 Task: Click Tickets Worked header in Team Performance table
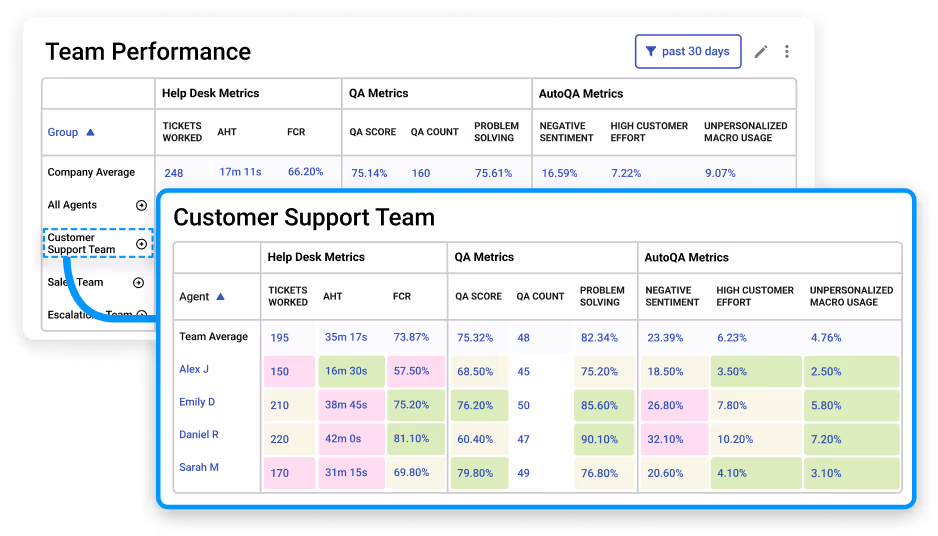click(x=182, y=132)
